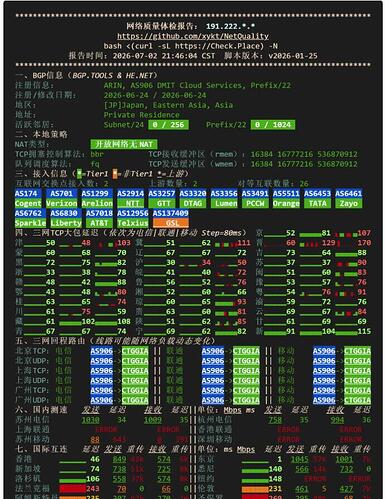The image size is (385, 499).
Task: Click the AS5511 badge
Action: click(286, 194)
